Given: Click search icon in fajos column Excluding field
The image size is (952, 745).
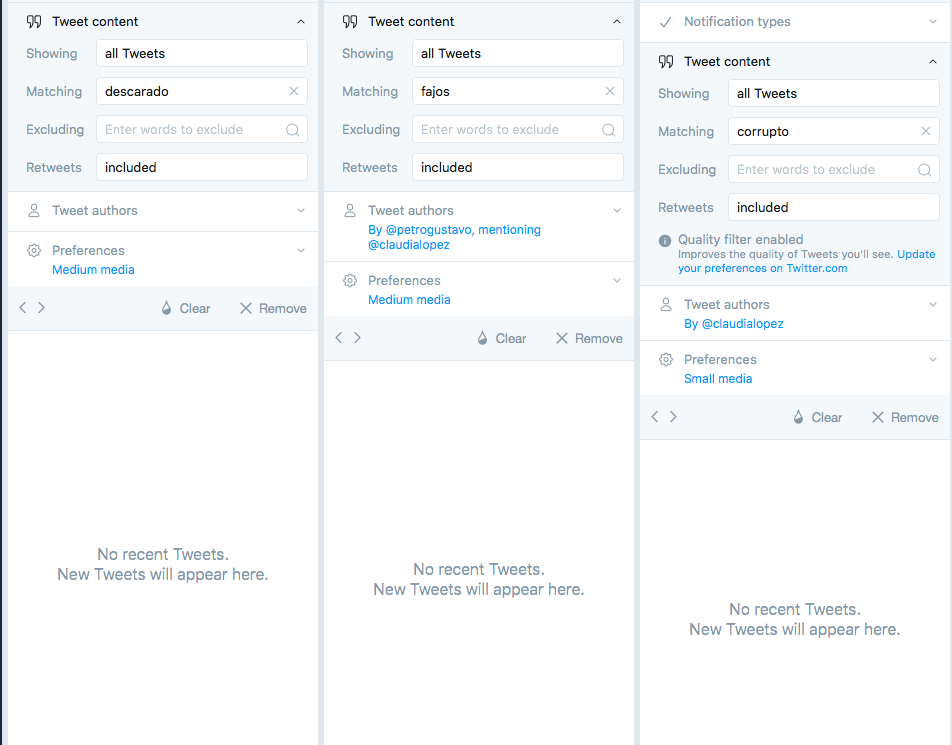Looking at the screenshot, I should (x=608, y=130).
